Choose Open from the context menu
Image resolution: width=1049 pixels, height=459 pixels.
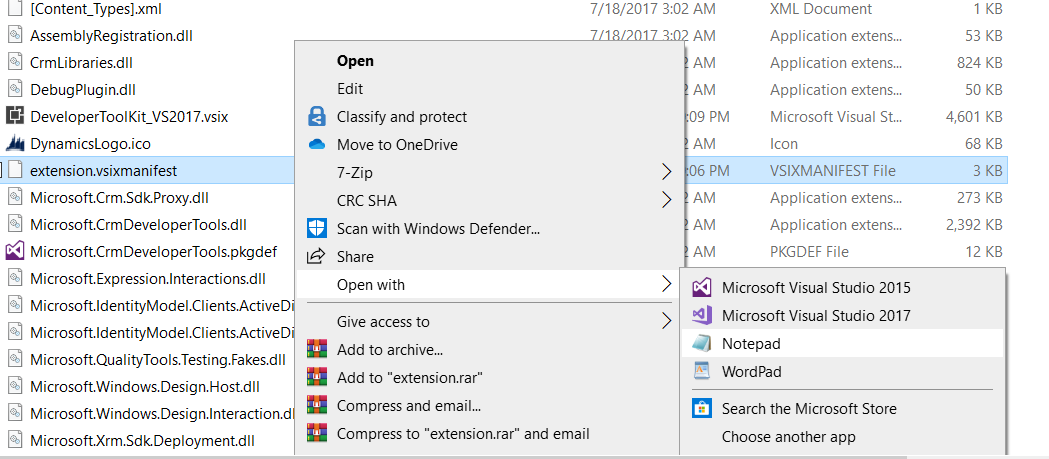(x=355, y=61)
